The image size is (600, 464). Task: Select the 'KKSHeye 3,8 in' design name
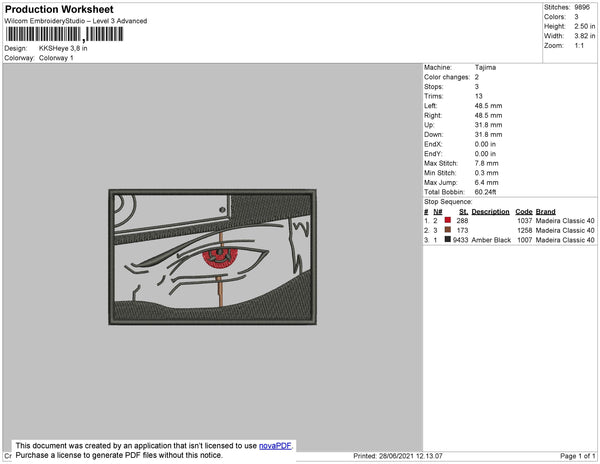[x=63, y=49]
